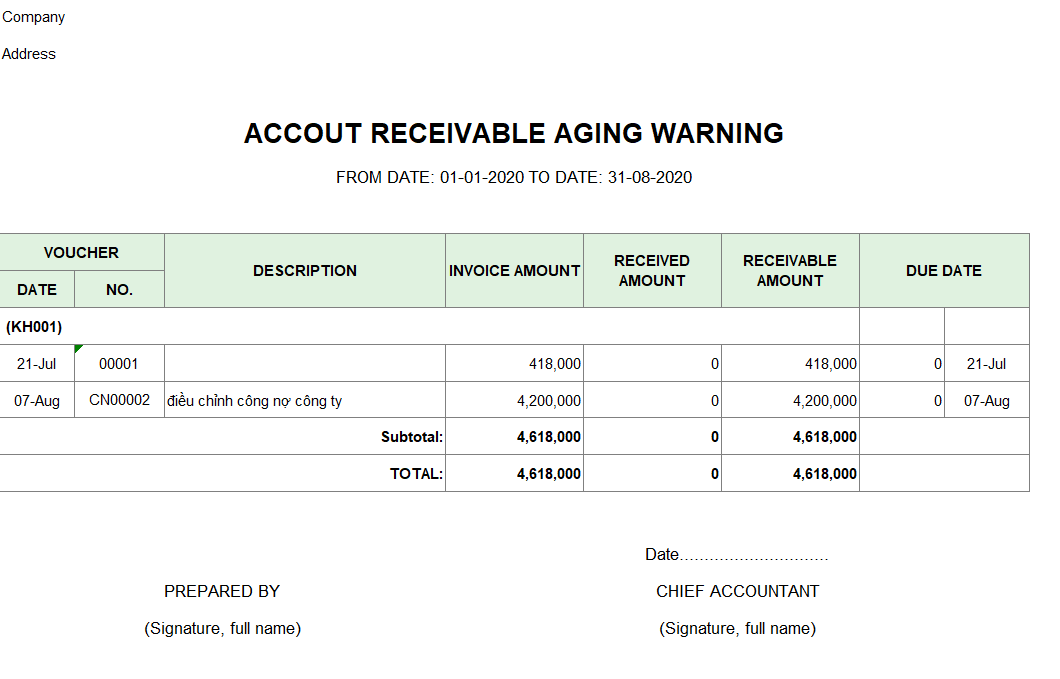Click the From Date to Date range line
Viewport: 1060px width, 679px height.
coord(514,177)
